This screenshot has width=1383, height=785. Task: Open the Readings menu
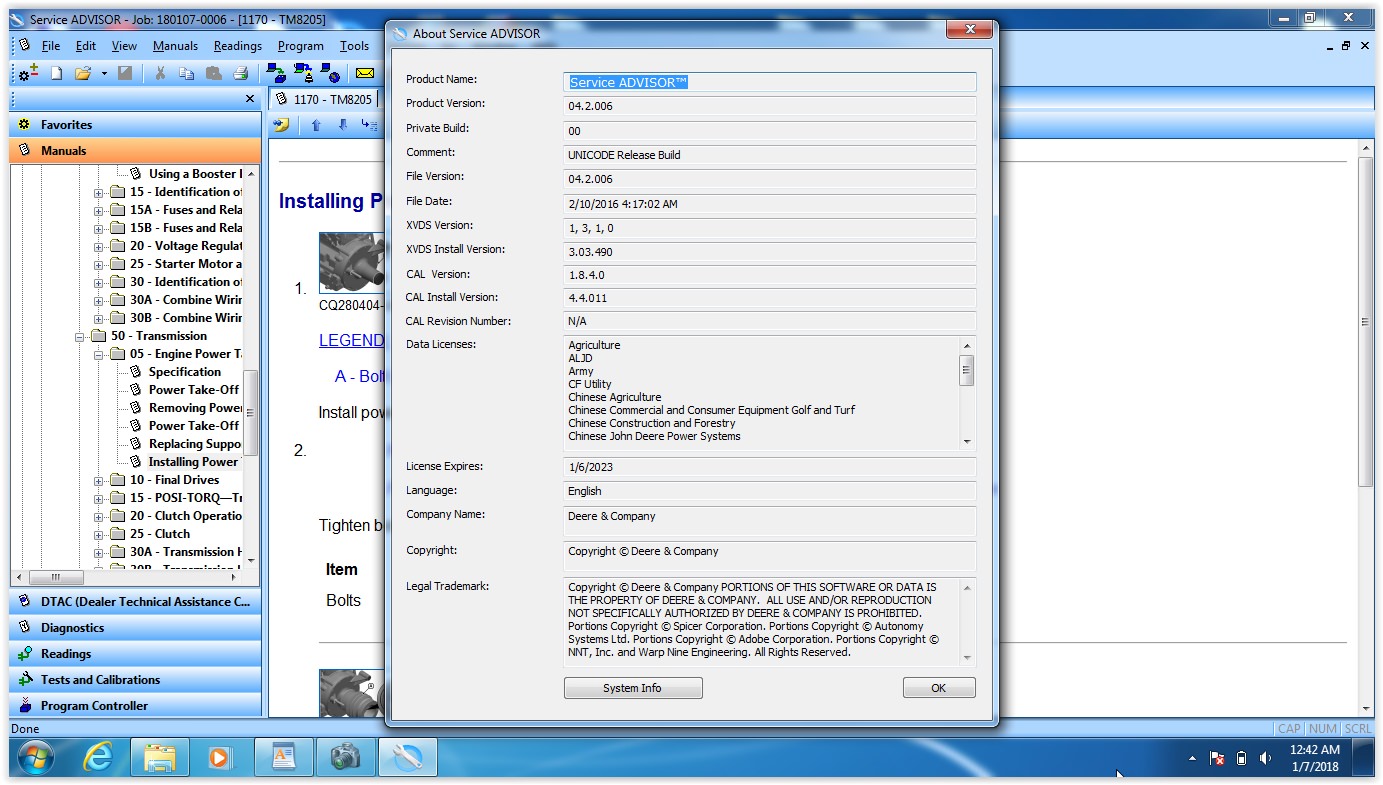point(237,46)
